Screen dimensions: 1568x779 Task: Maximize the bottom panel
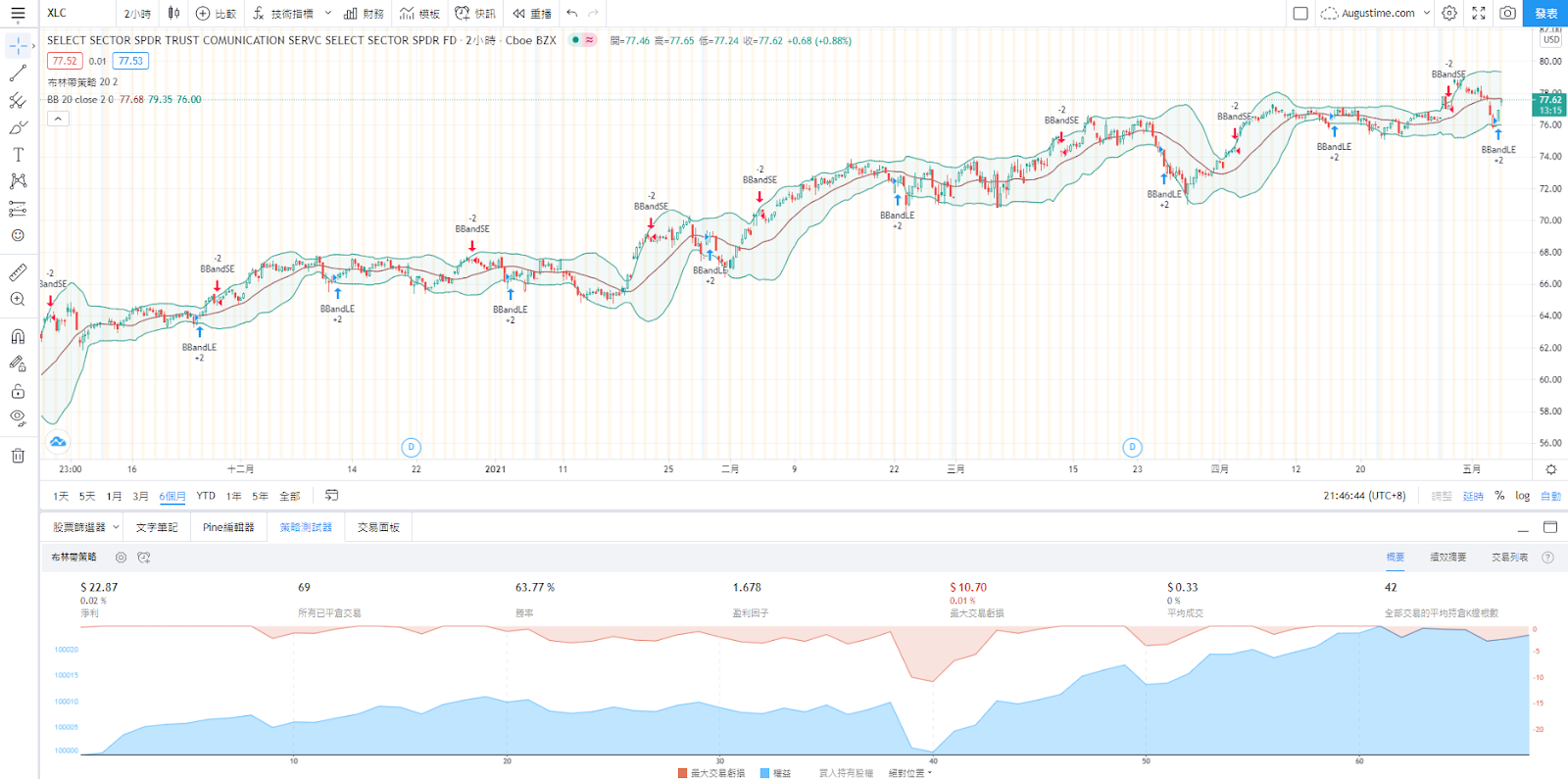1550,527
